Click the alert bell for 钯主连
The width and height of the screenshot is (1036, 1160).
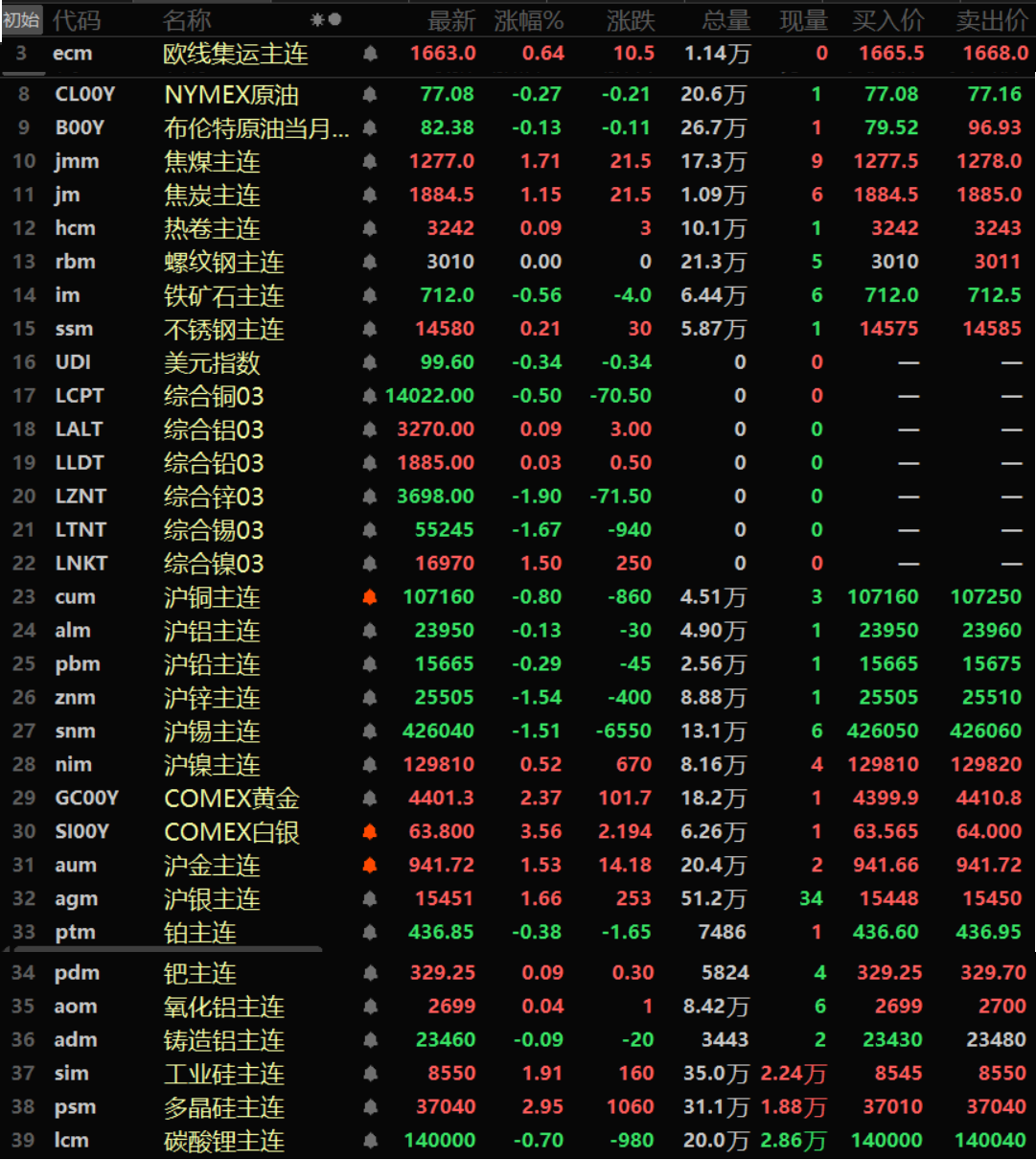(x=370, y=974)
